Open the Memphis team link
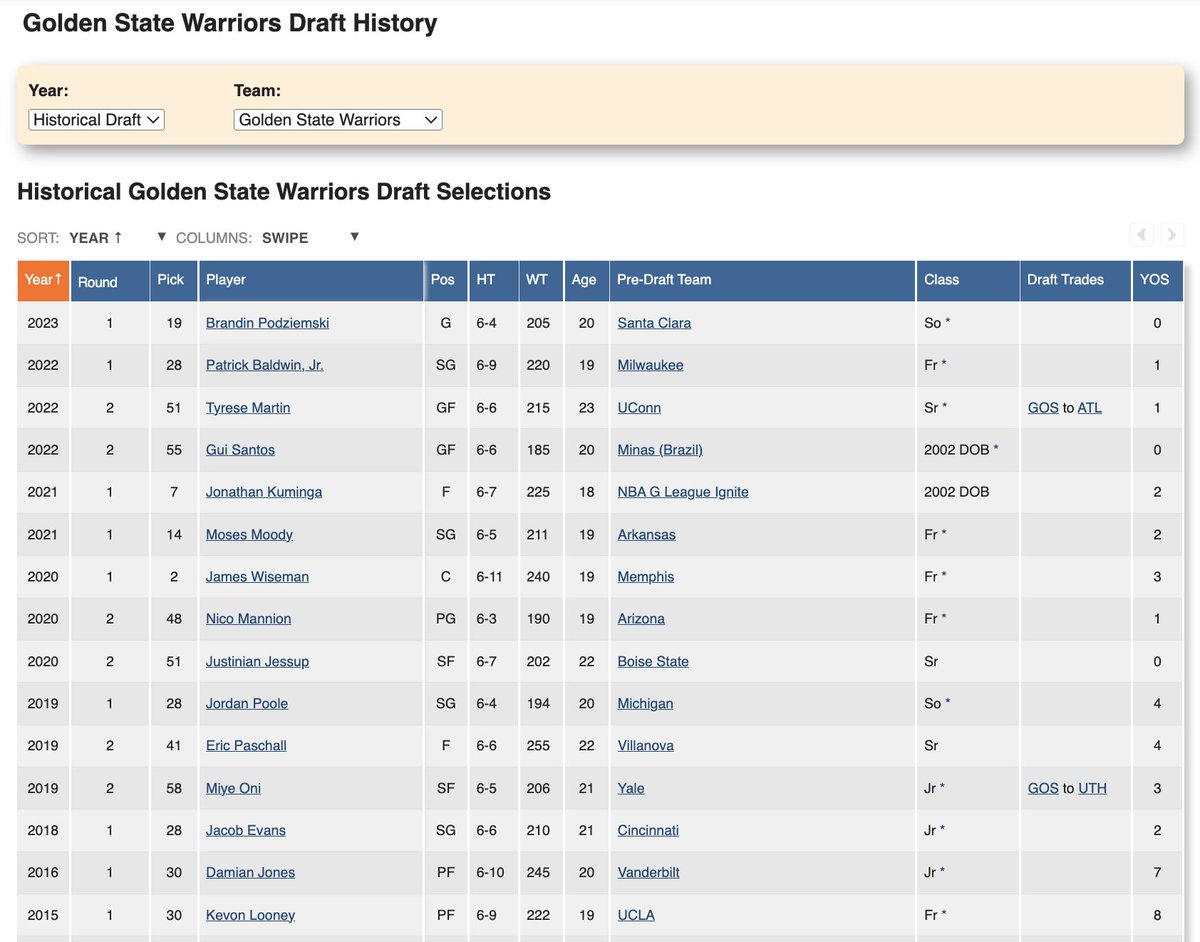 pyautogui.click(x=646, y=577)
